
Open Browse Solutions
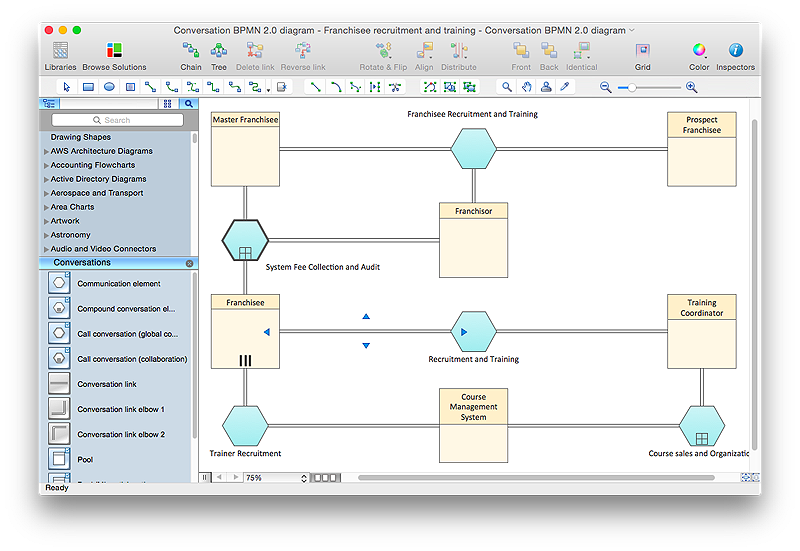click(114, 56)
